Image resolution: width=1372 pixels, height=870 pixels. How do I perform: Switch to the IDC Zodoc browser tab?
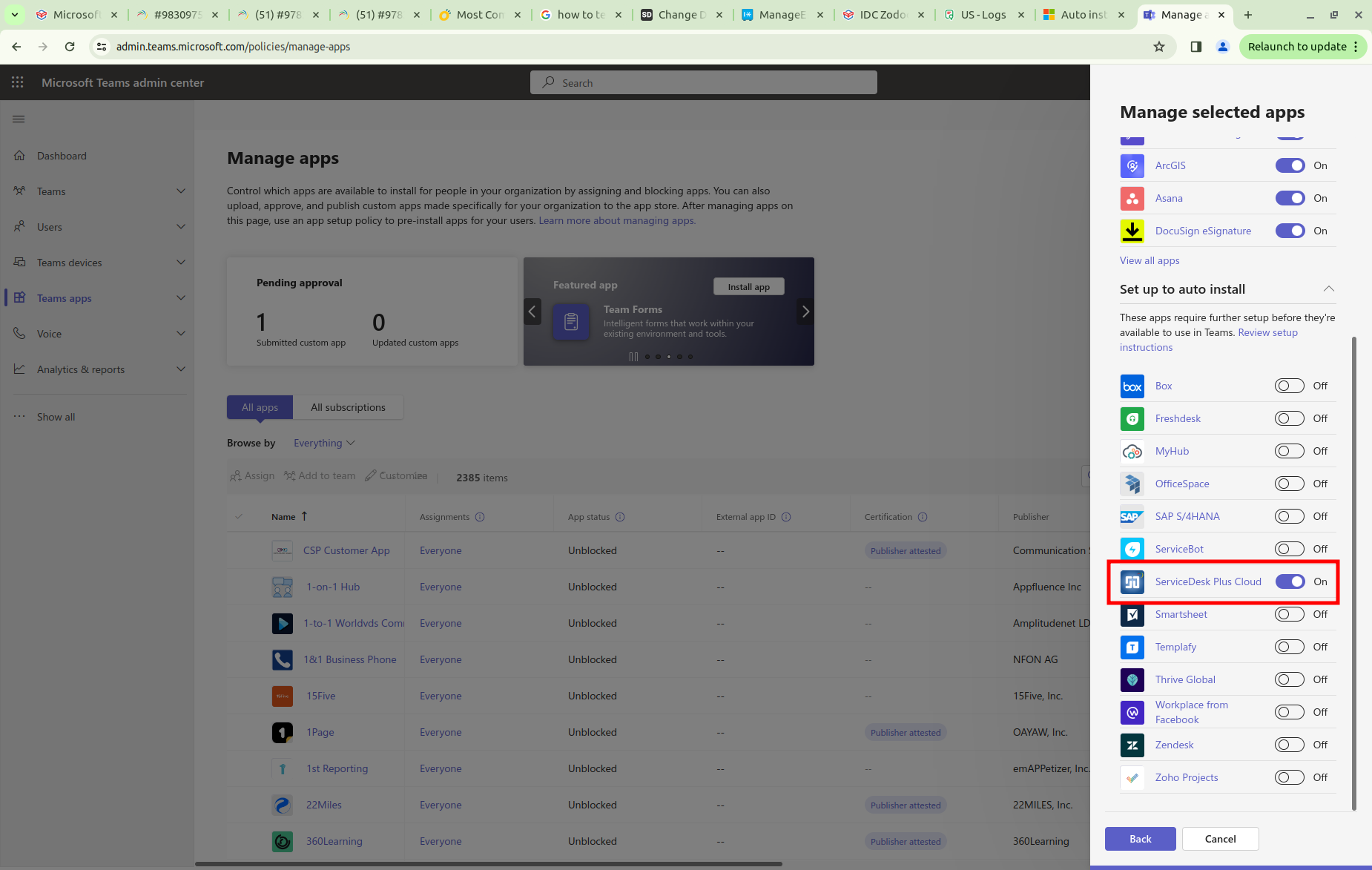(x=883, y=15)
